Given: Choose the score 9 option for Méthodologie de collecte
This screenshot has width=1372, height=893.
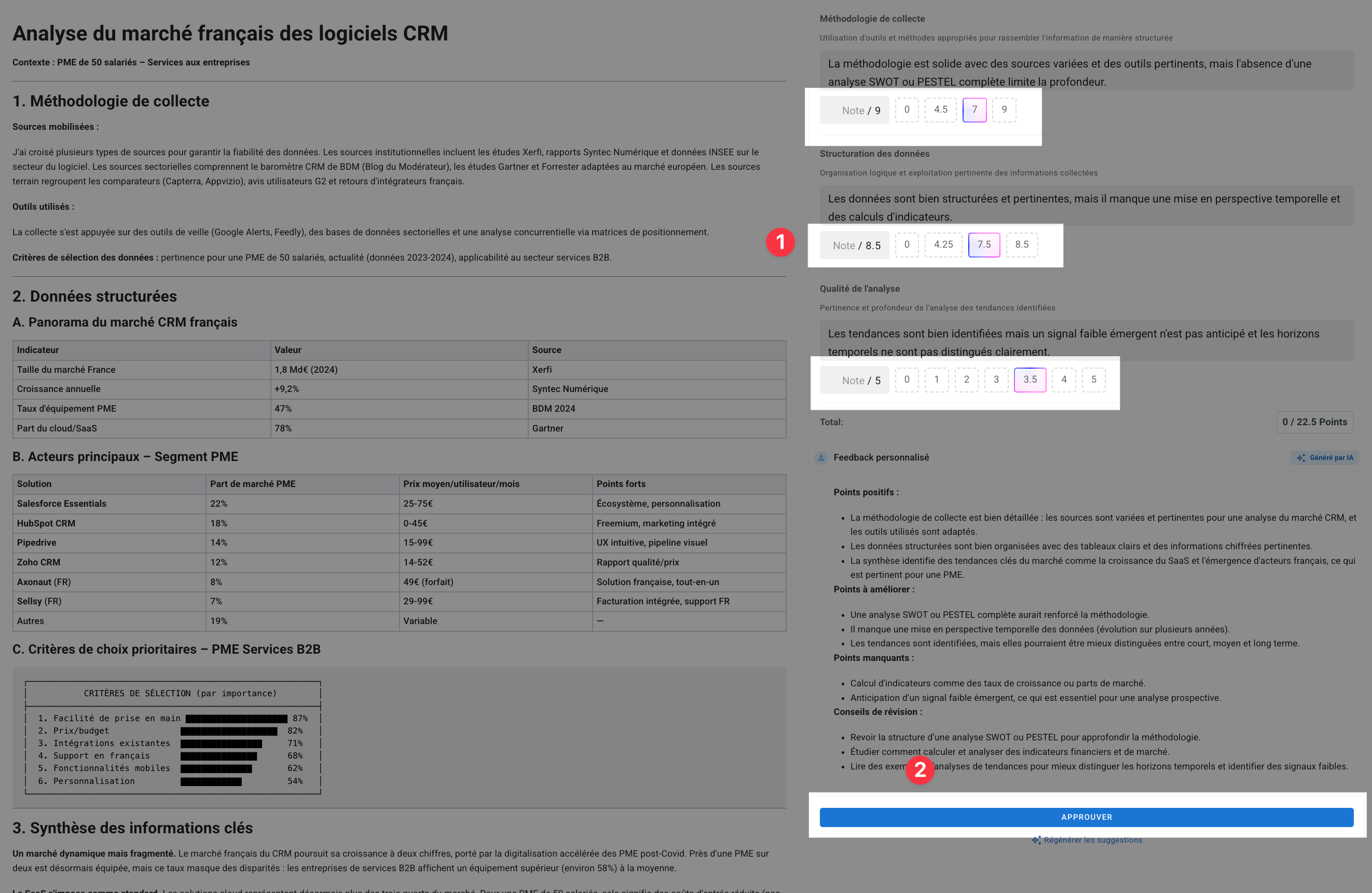Looking at the screenshot, I should click(1004, 110).
